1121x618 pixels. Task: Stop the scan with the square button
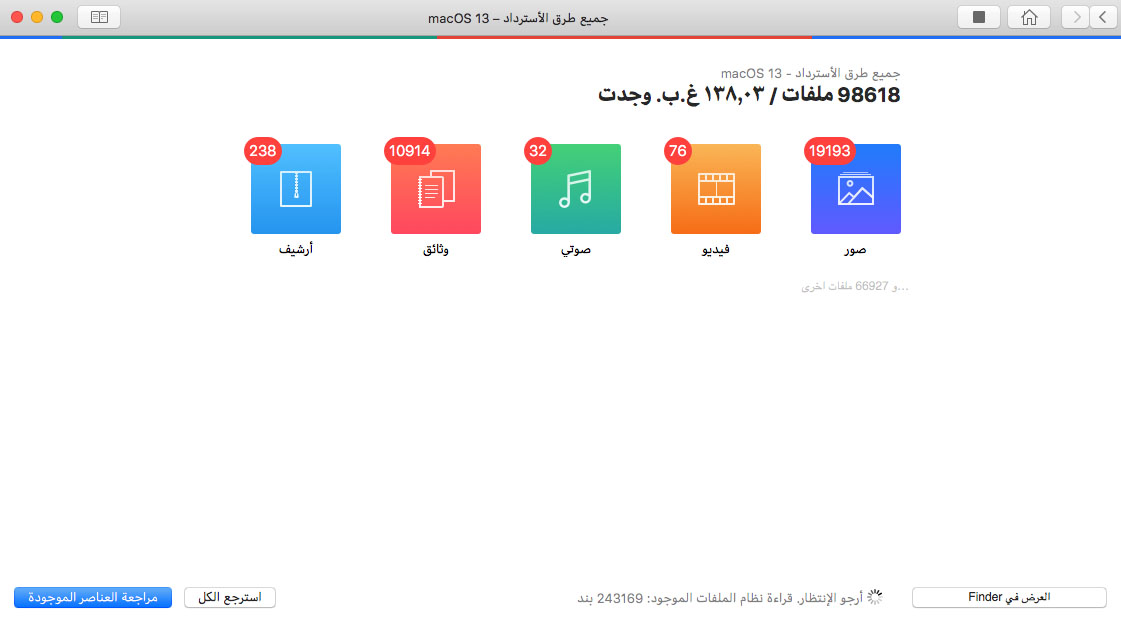point(979,17)
